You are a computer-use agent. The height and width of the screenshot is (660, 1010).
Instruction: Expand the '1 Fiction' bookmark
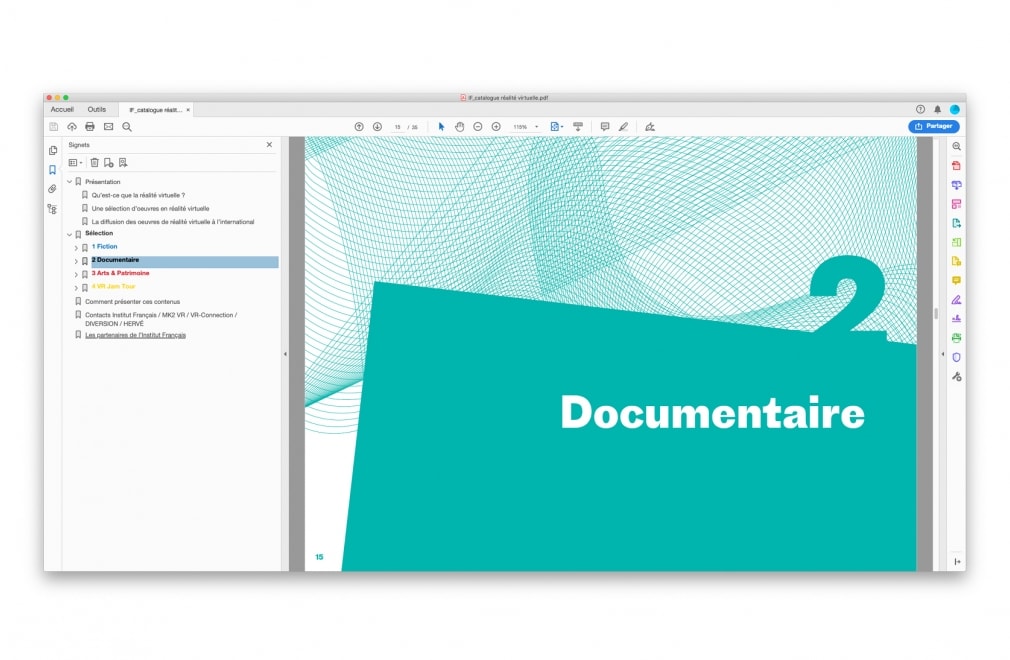click(76, 247)
